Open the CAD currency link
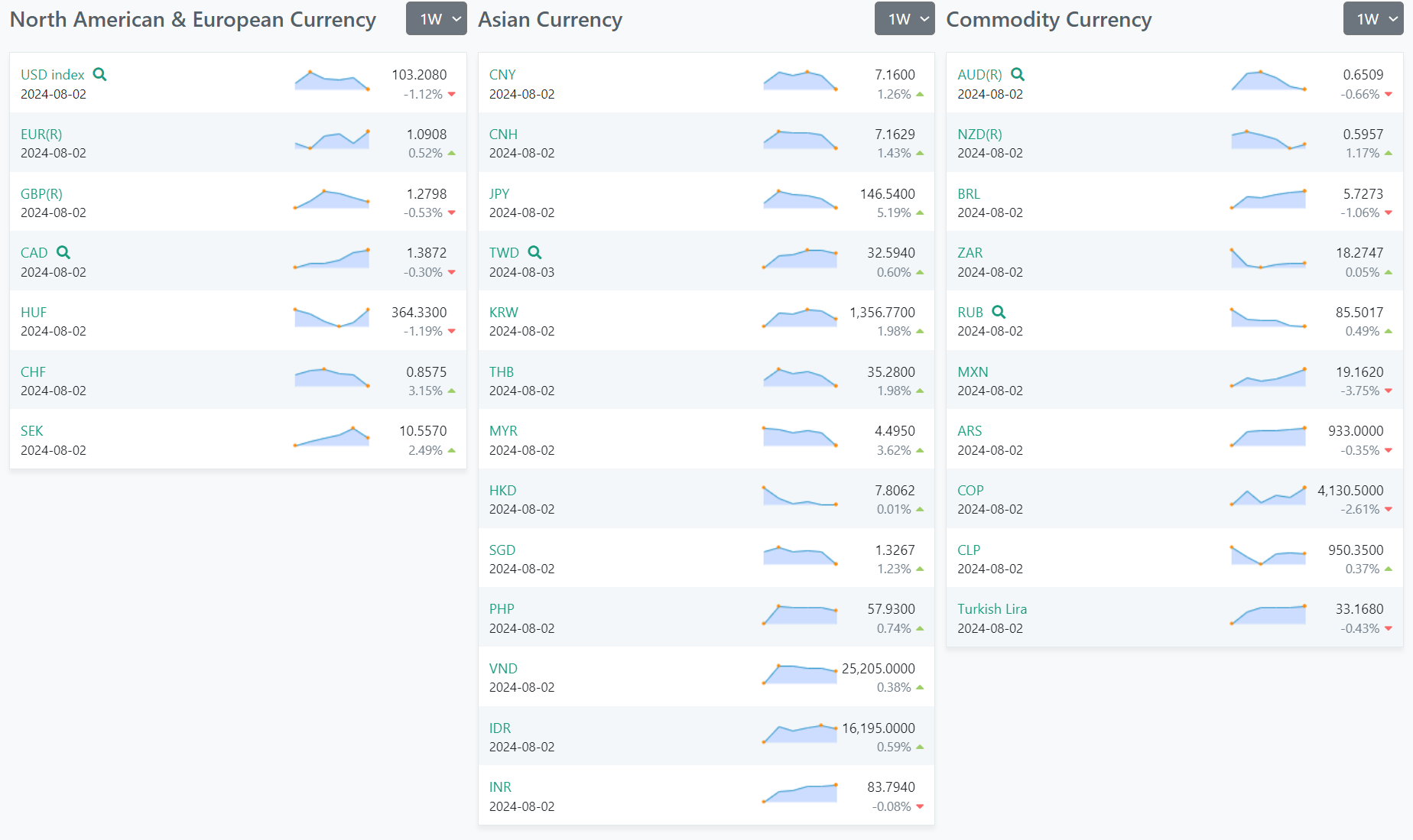This screenshot has height=840, width=1413. pyautogui.click(x=34, y=252)
